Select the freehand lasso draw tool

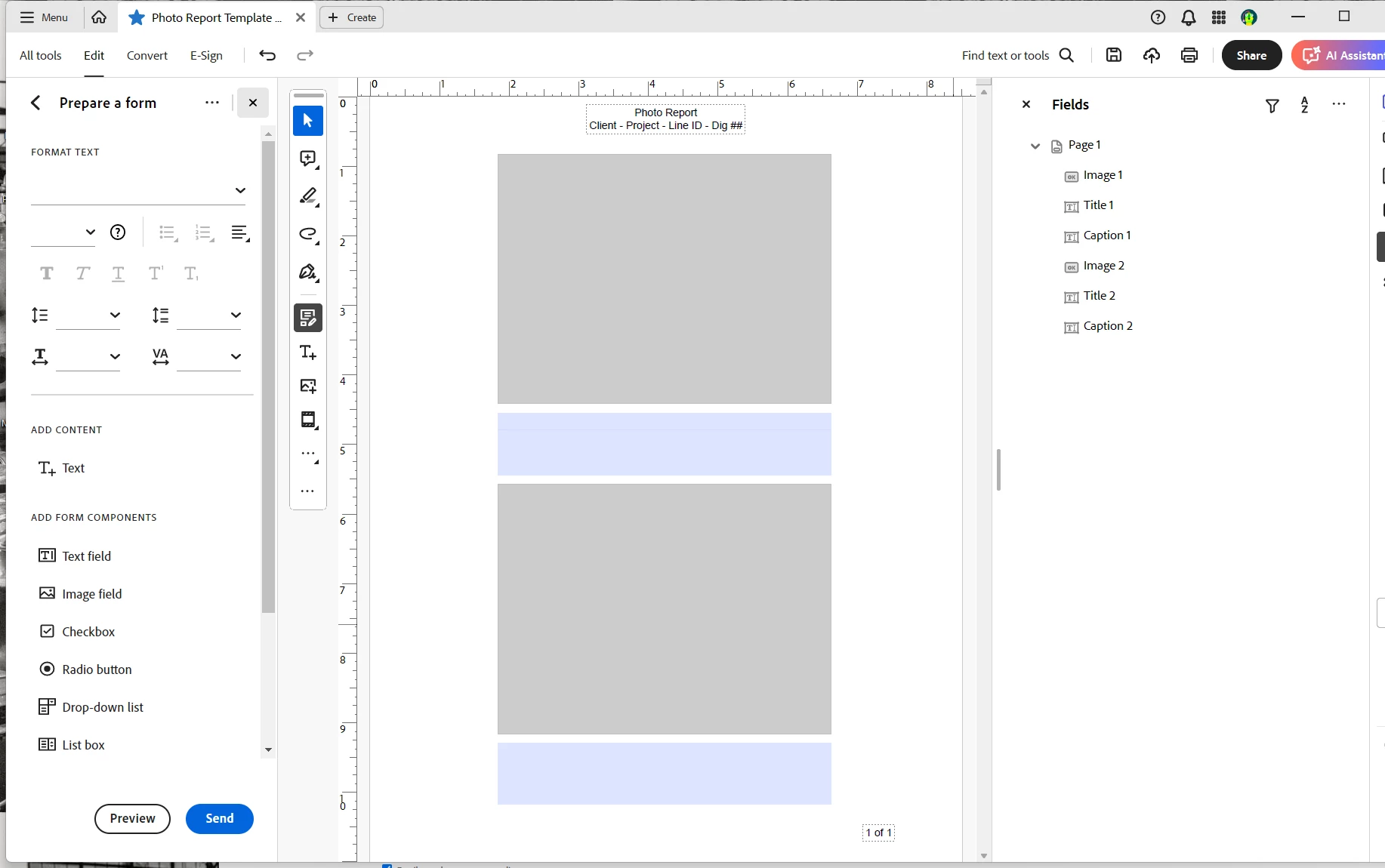308,234
